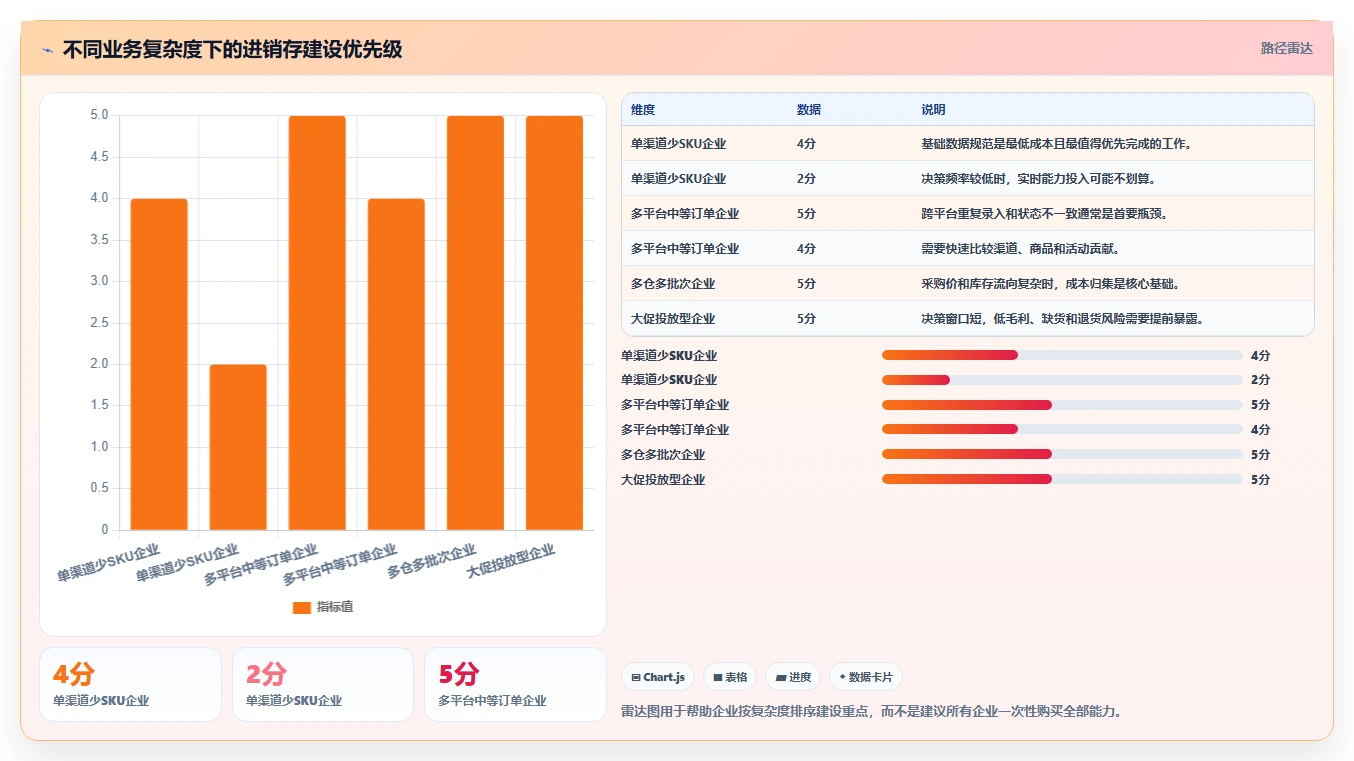Click the first 多平台中等订单企业 bar with value 5
This screenshot has height=761, width=1354.
(x=317, y=323)
